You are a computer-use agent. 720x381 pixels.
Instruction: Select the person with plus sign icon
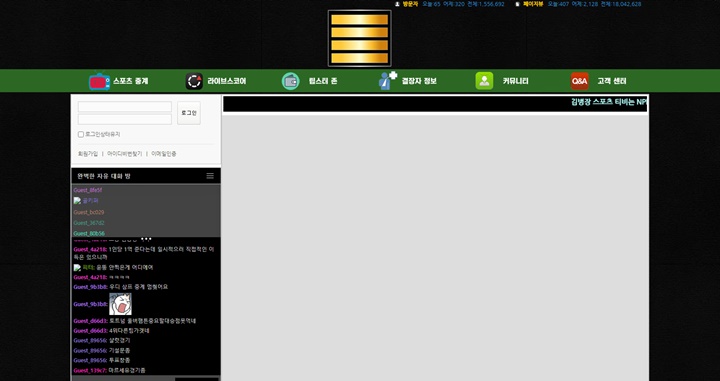click(x=388, y=80)
